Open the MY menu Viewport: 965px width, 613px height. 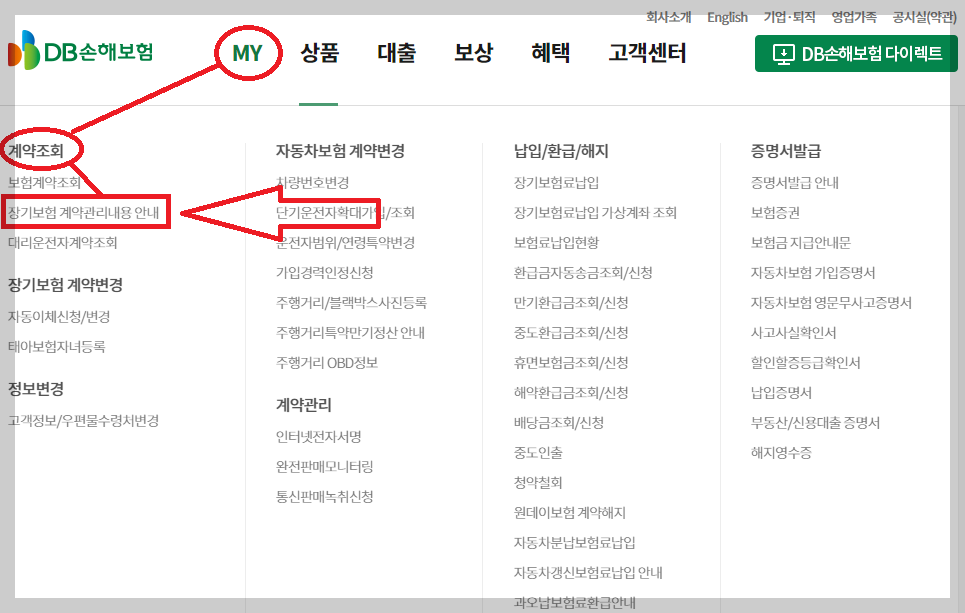pyautogui.click(x=247, y=53)
